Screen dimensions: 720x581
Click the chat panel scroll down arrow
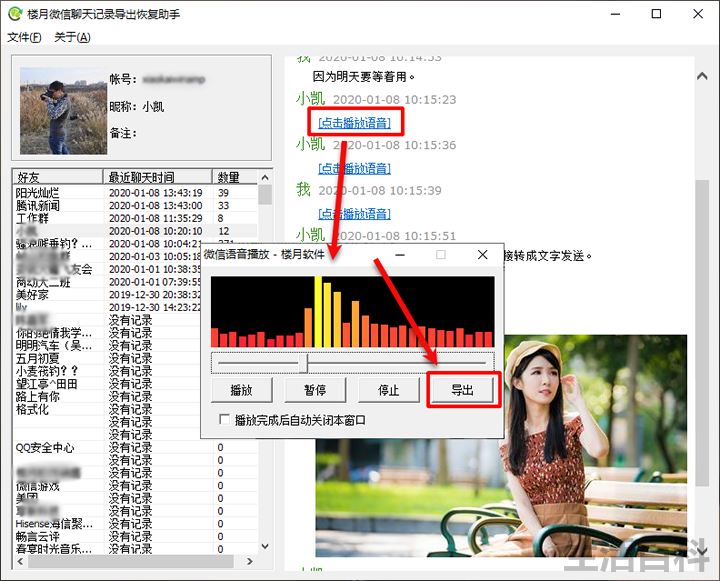[702, 550]
